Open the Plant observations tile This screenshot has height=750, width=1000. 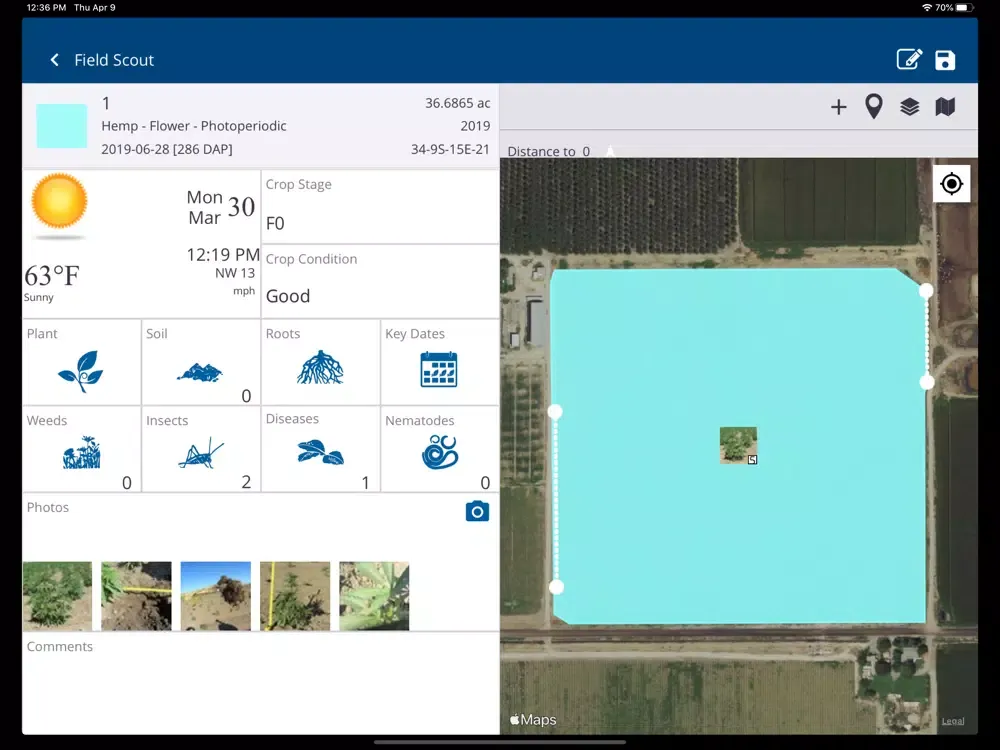[82, 362]
